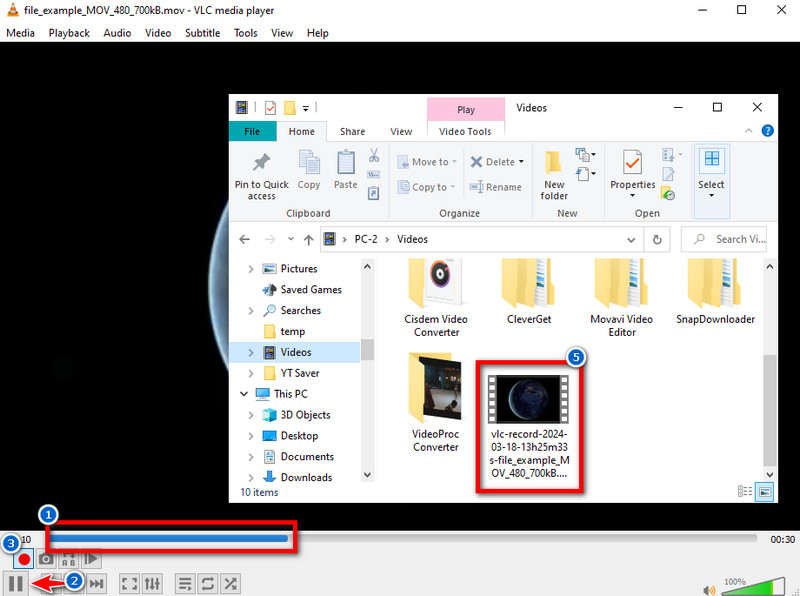Click the Copy icon in Clipboard group
The height and width of the screenshot is (596, 800).
(x=309, y=170)
